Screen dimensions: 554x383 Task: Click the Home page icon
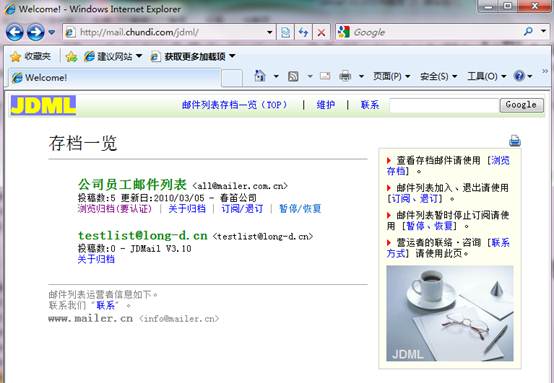pos(260,76)
